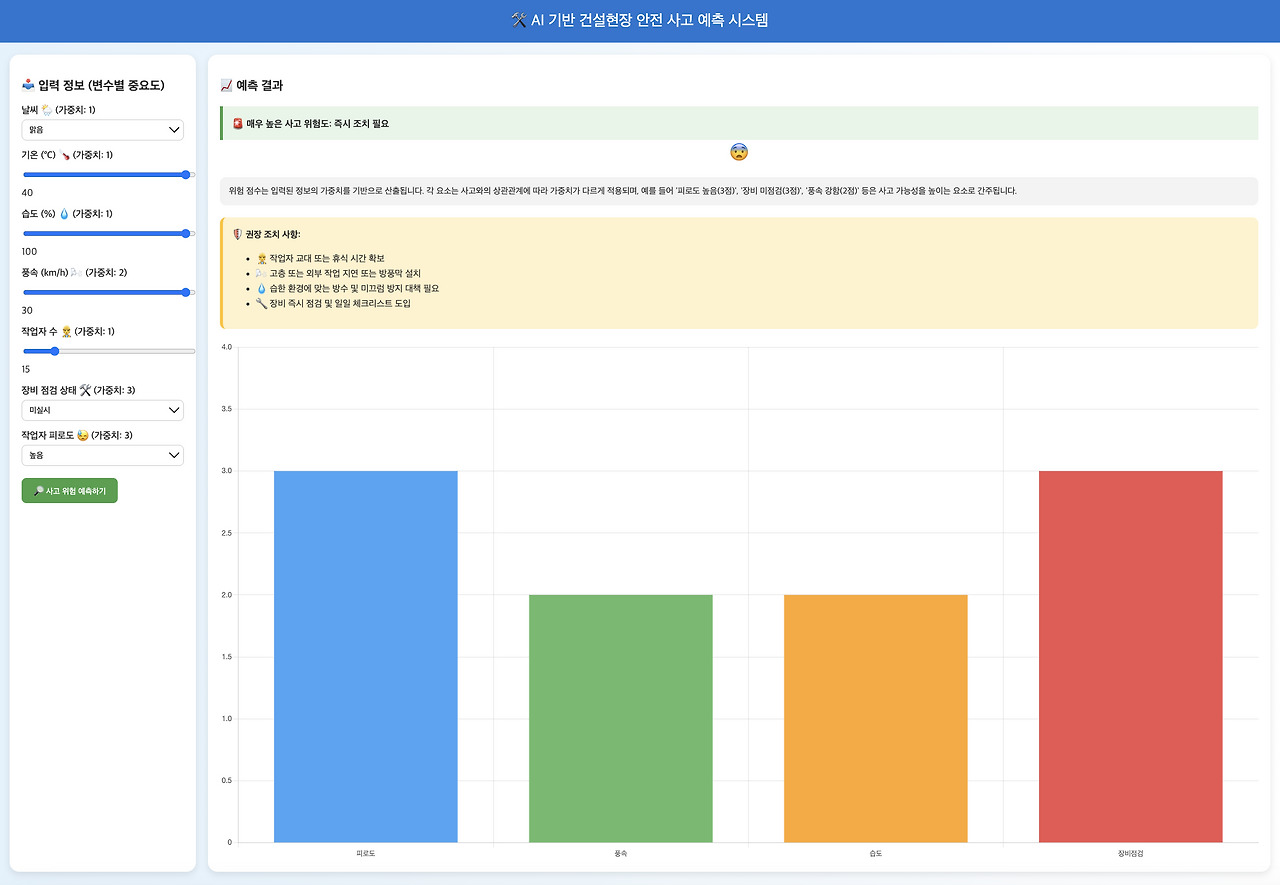Click the orange 습도 bar in the chart

coord(876,718)
